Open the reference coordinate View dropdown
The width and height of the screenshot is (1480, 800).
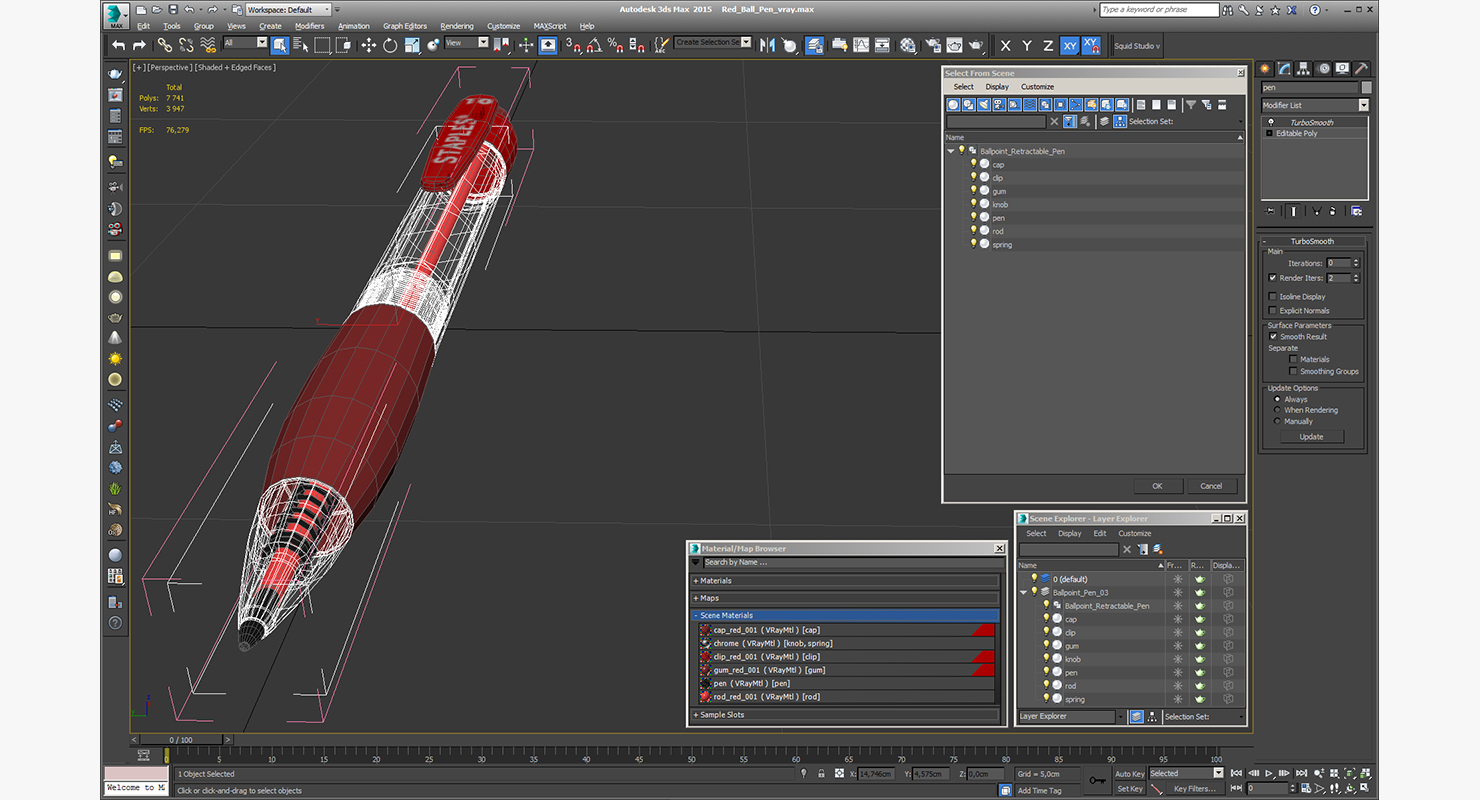[466, 43]
